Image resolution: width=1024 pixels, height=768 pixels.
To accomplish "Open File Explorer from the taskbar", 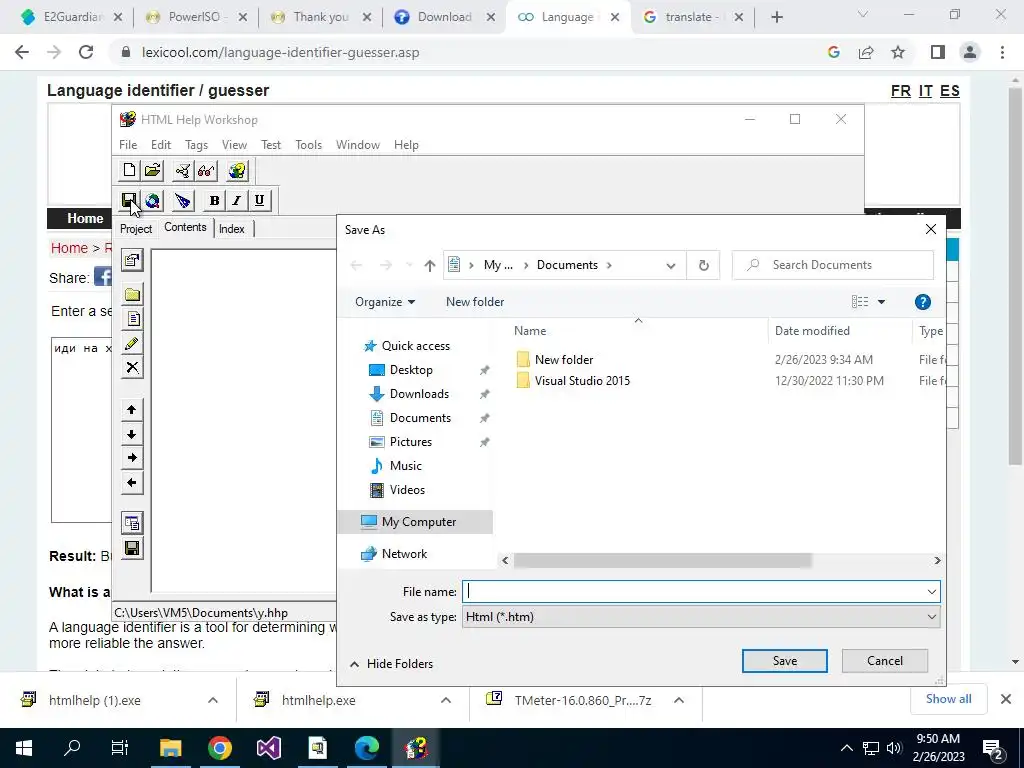I will pyautogui.click(x=170, y=748).
